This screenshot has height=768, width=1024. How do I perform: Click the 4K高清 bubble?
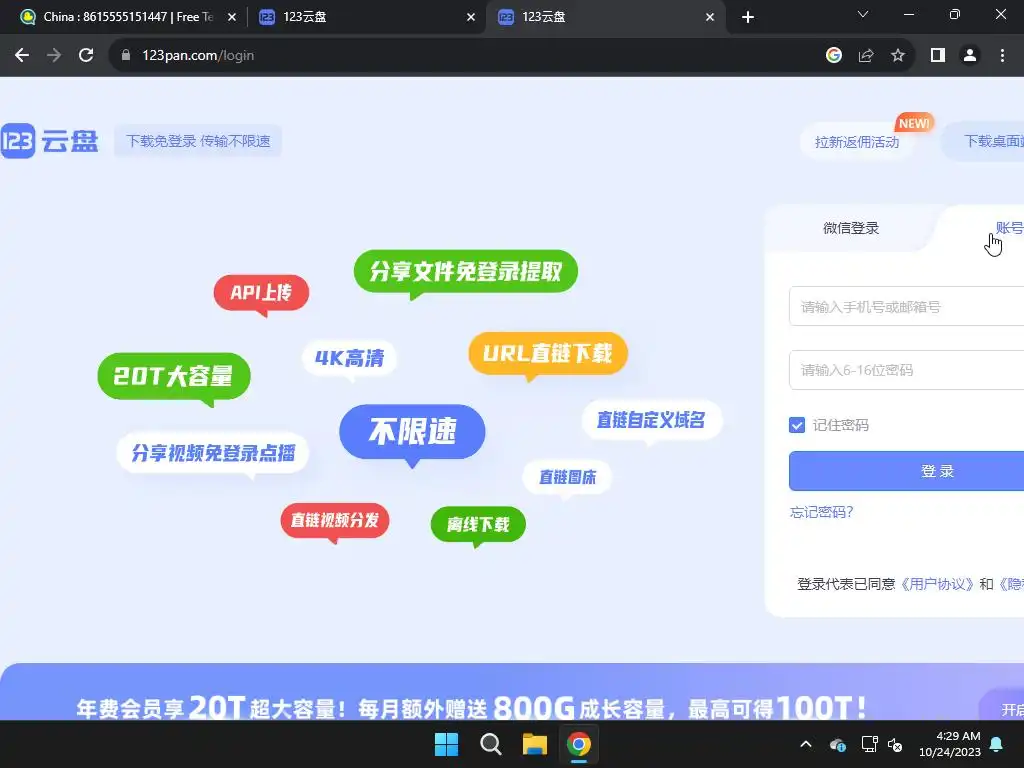click(x=349, y=358)
